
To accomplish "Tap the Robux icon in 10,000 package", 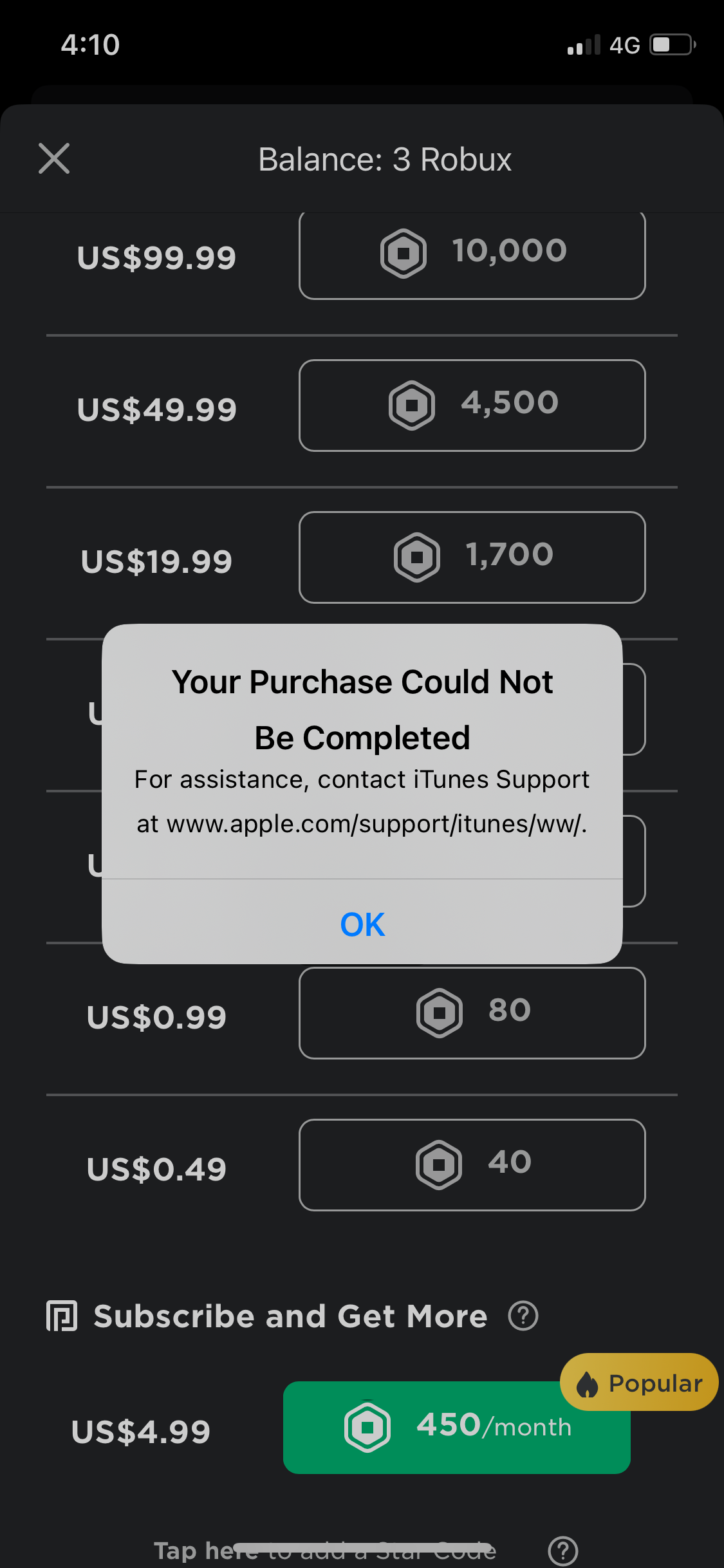I will 404,253.
